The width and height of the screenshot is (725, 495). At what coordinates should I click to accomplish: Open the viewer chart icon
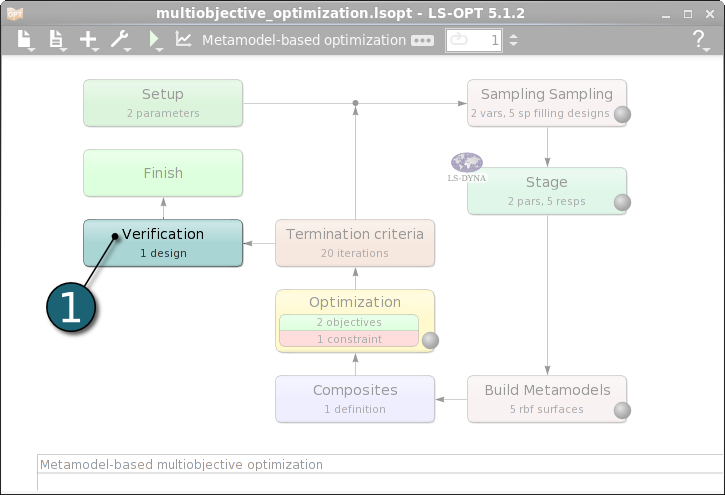pos(184,39)
